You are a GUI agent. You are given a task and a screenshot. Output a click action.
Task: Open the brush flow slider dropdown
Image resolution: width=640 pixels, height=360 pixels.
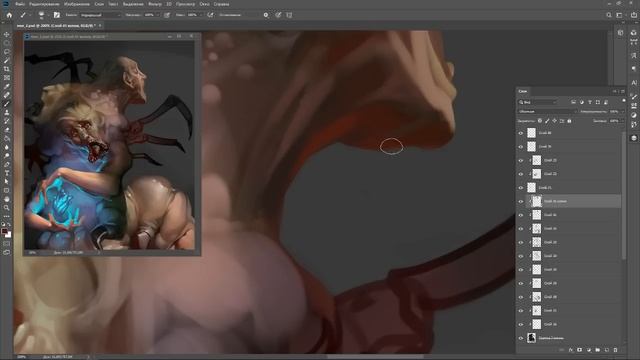200,15
